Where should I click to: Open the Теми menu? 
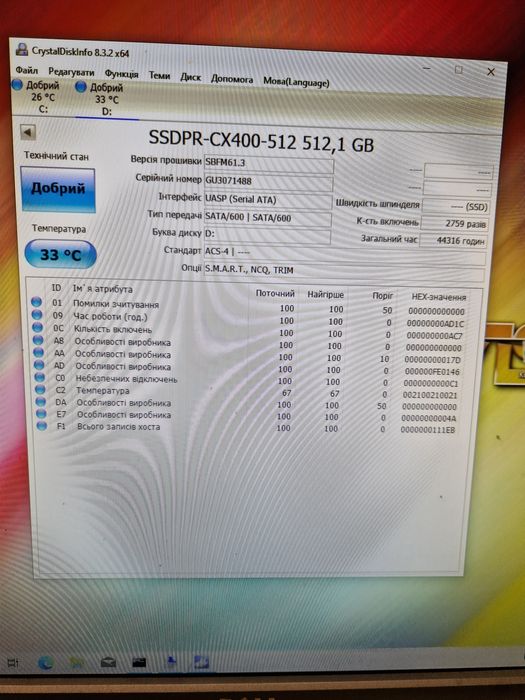[x=159, y=75]
